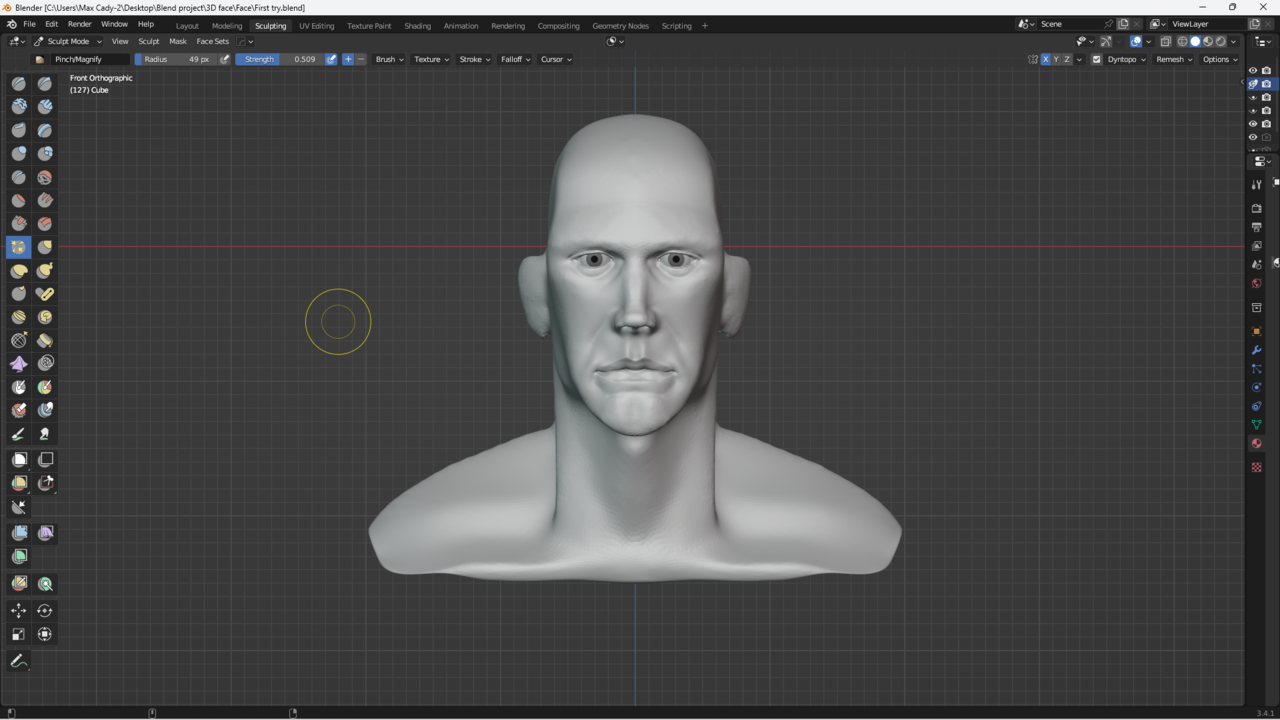Viewport: 1280px width, 720px height.
Task: Open World properties tab
Action: [1257, 283]
